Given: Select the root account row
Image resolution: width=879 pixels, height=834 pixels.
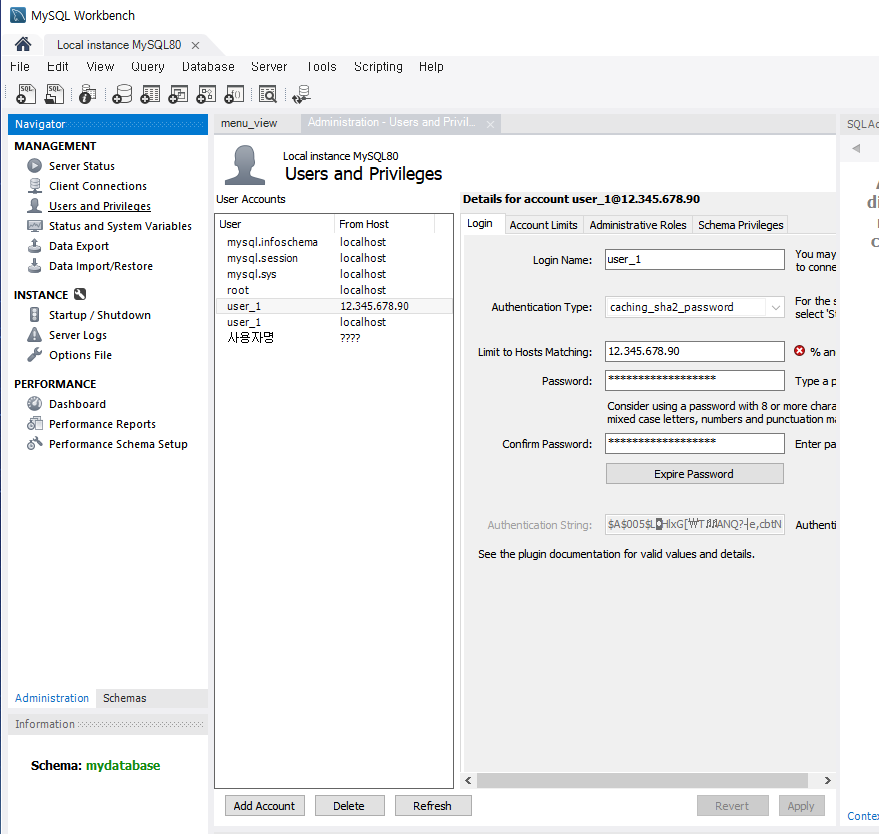Looking at the screenshot, I should pos(334,290).
